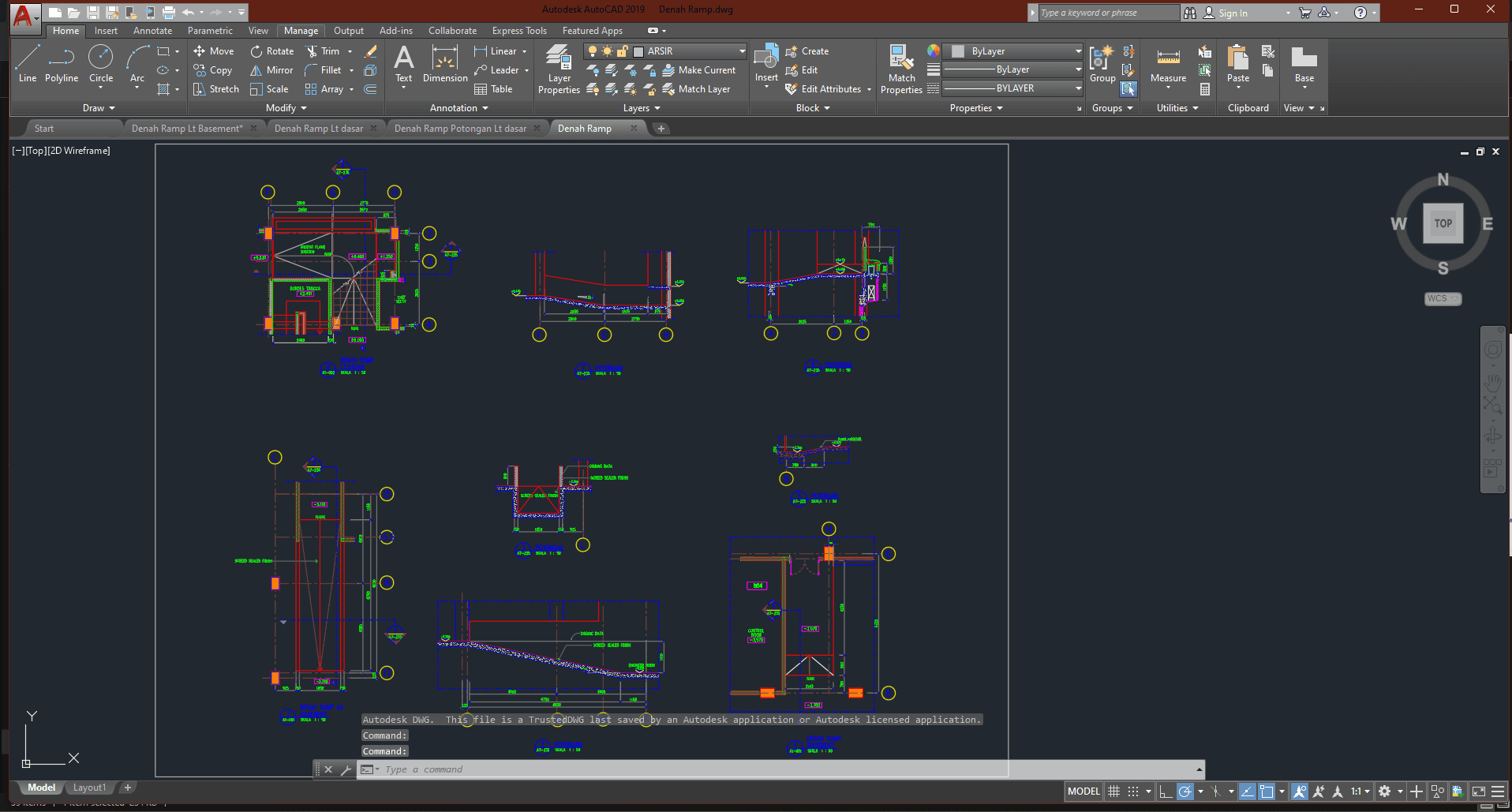Image resolution: width=1512 pixels, height=812 pixels.
Task: Insert a Table annotation
Action: pos(493,89)
